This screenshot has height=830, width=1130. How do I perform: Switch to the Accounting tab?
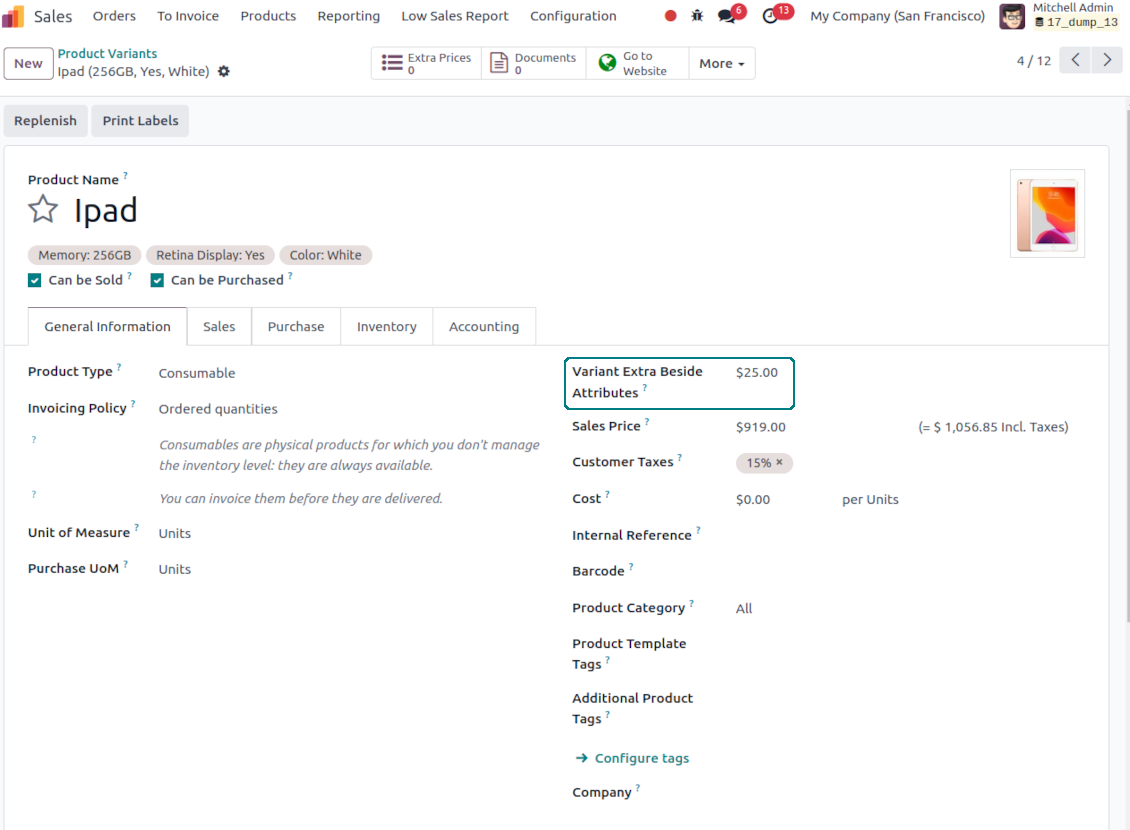484,326
